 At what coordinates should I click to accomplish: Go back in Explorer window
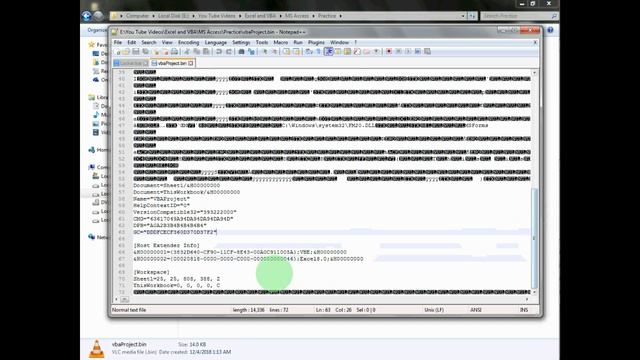(x=87, y=16)
